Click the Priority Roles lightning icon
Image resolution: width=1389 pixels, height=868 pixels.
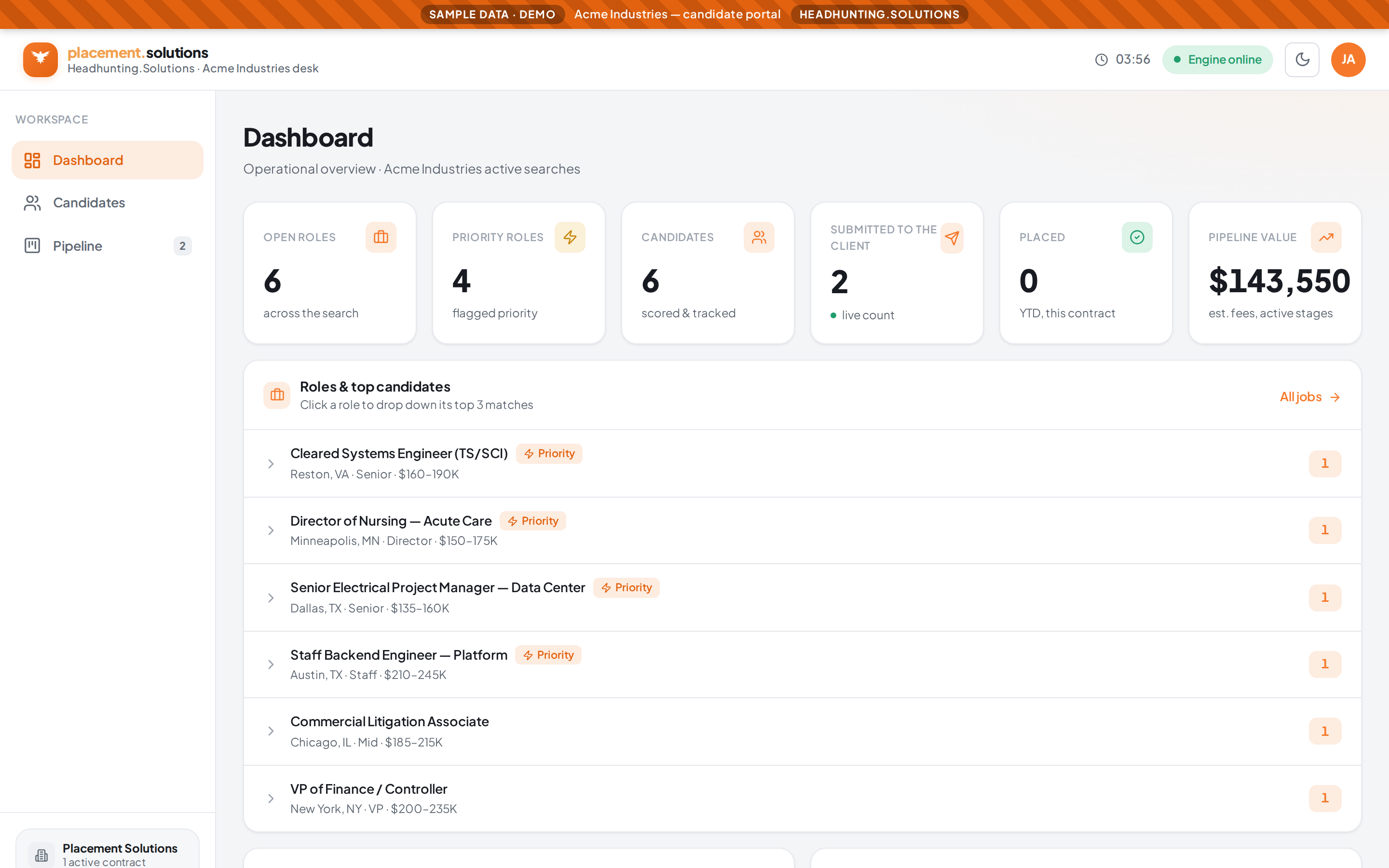(x=570, y=237)
